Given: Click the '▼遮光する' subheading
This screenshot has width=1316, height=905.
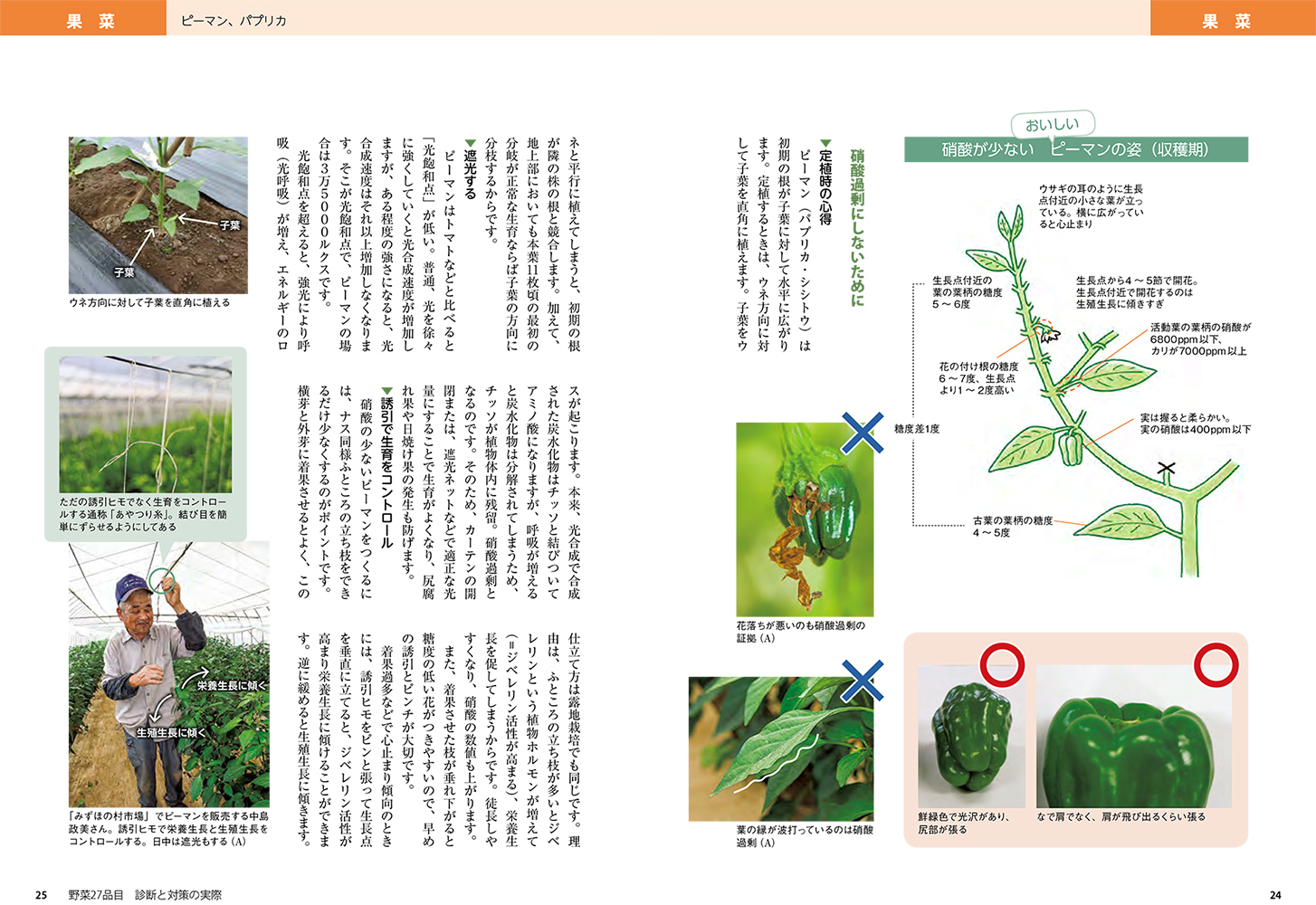Looking at the screenshot, I should coord(470,168).
